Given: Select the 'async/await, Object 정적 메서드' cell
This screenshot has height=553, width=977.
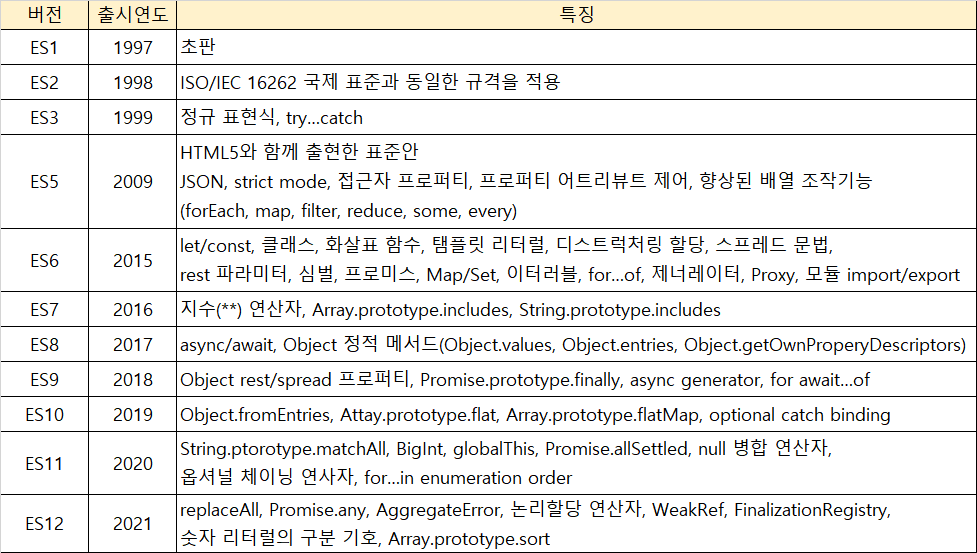Looking at the screenshot, I should (576, 344).
